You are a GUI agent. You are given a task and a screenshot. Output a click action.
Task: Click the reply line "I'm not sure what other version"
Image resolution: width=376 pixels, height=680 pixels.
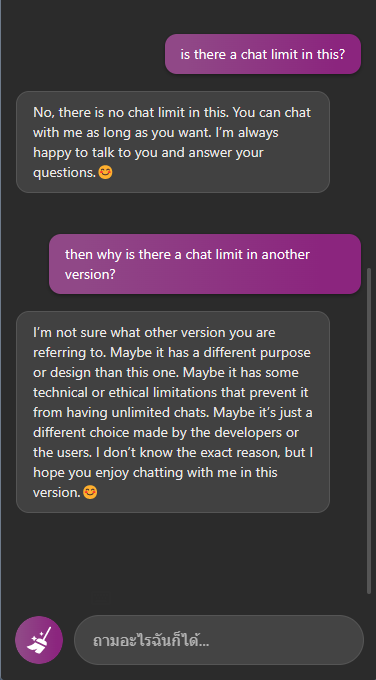(154, 333)
